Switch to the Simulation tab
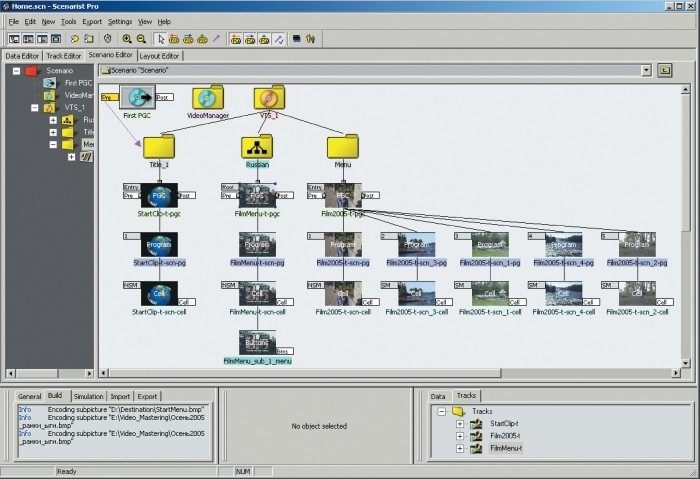Viewport: 700px width, 479px height. [87, 396]
